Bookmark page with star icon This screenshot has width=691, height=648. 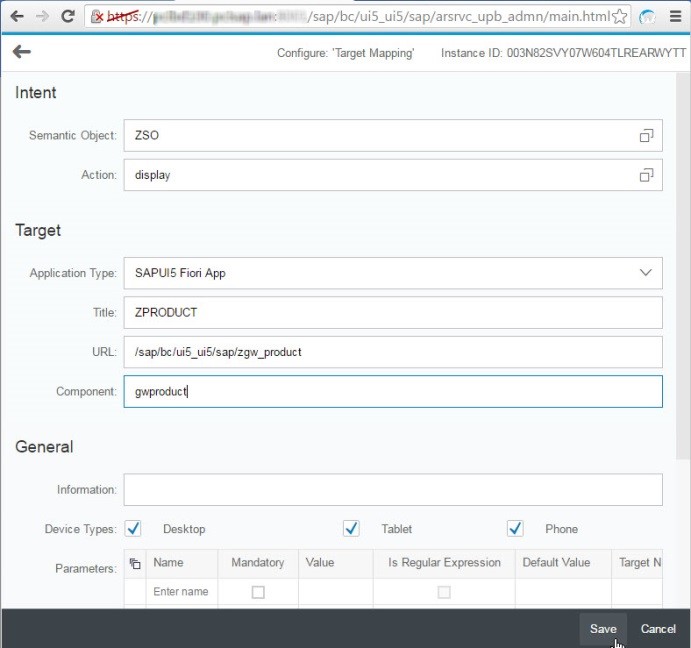coord(620,17)
